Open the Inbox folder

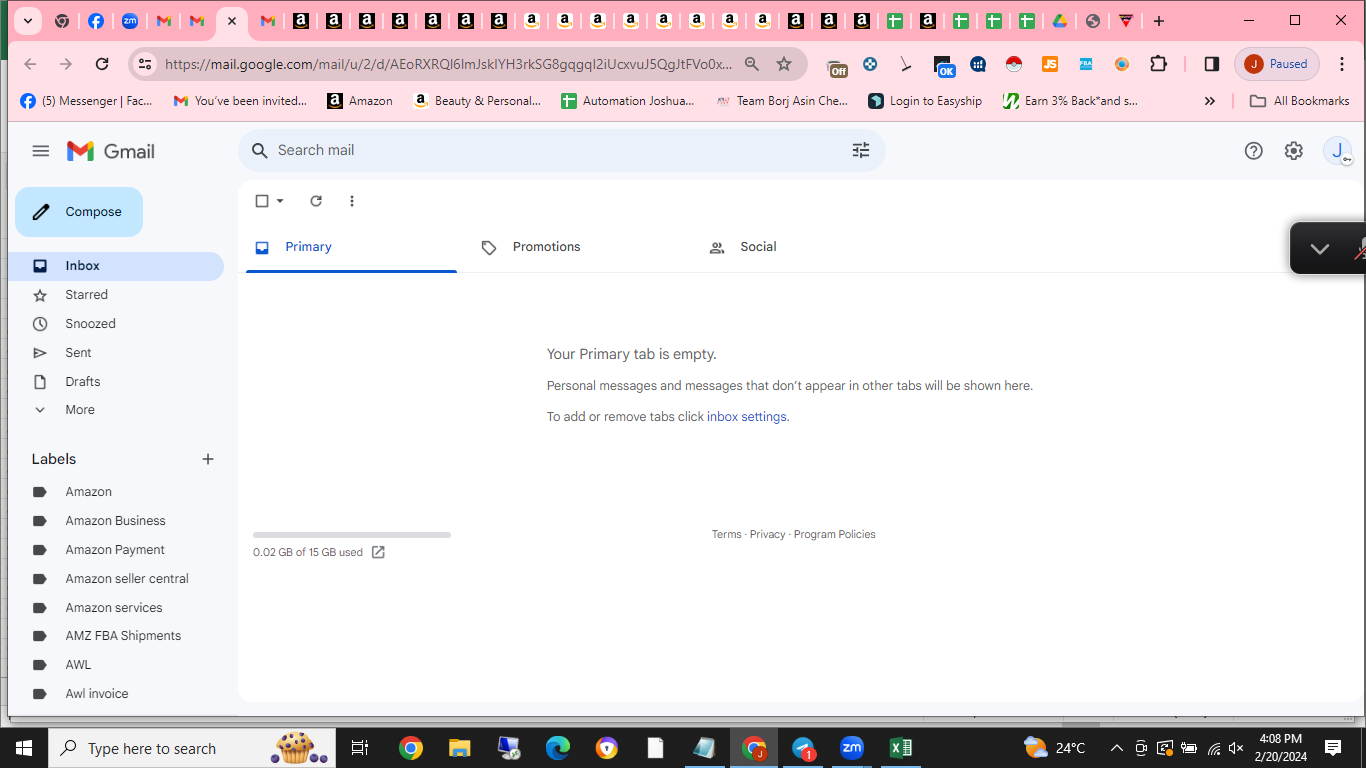pos(116,266)
